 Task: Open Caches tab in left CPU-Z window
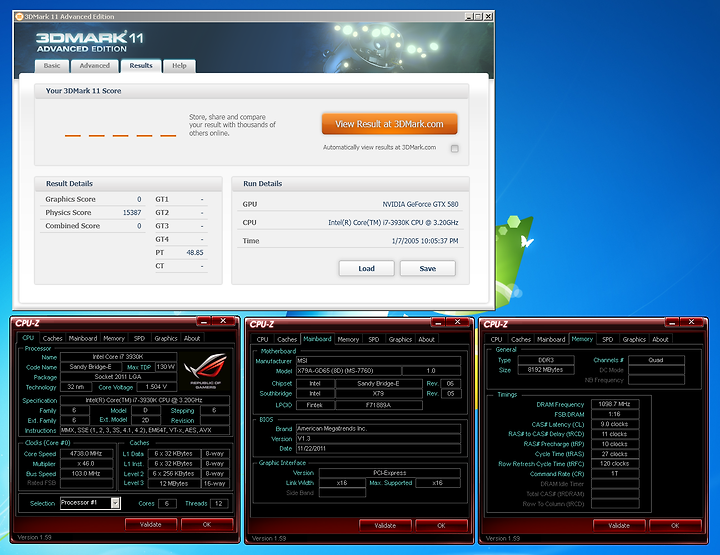(52, 338)
